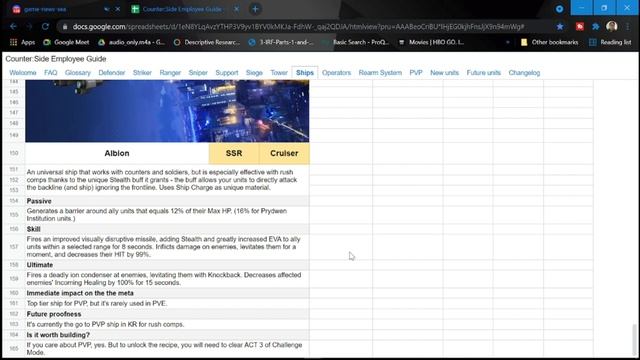Switch to the PVP sheet
This screenshot has height=360, width=640.
(416, 73)
